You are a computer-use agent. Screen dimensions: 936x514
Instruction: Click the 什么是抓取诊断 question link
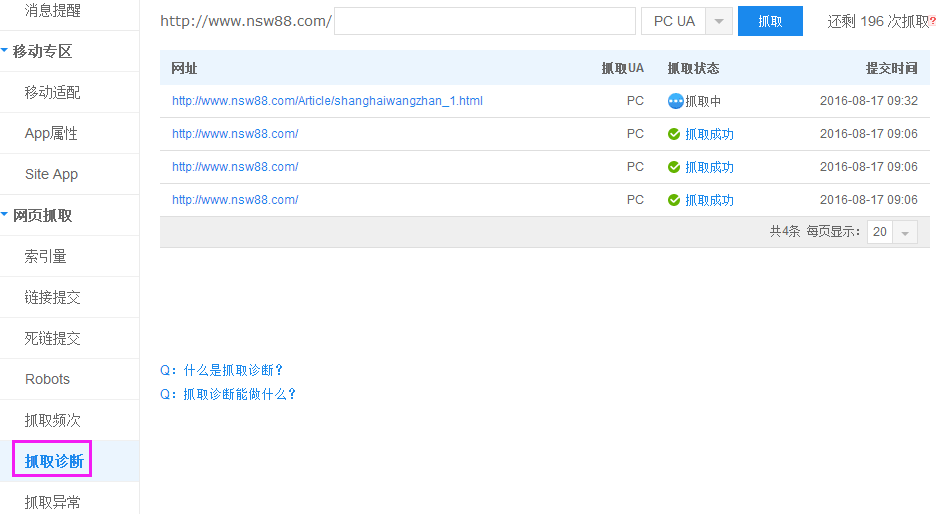222,370
